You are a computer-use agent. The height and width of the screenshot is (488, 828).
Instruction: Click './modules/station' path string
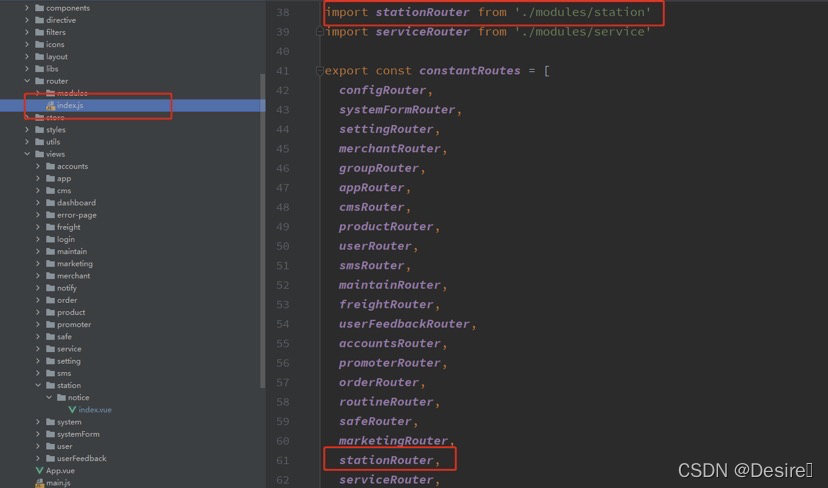coord(583,12)
